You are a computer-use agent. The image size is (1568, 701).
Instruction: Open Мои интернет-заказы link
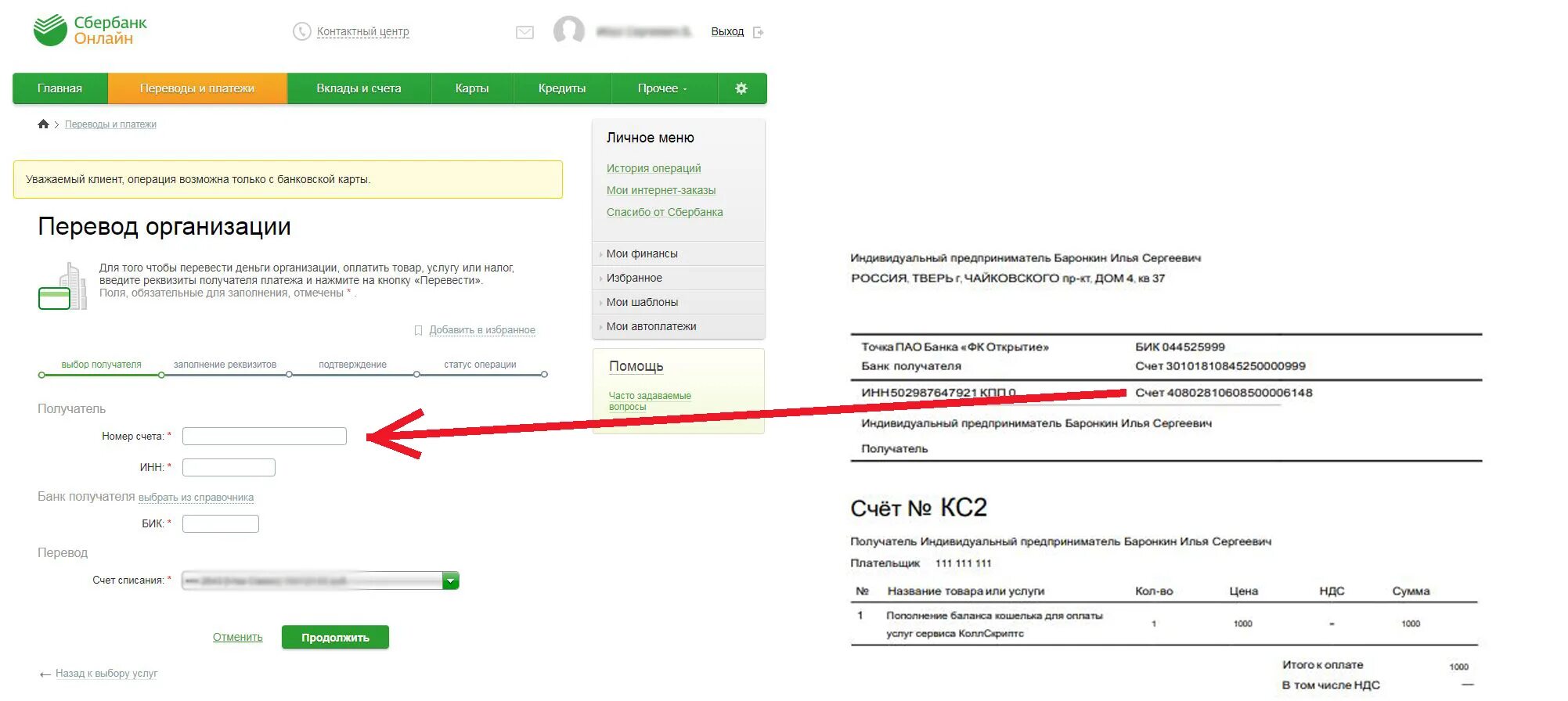point(661,190)
